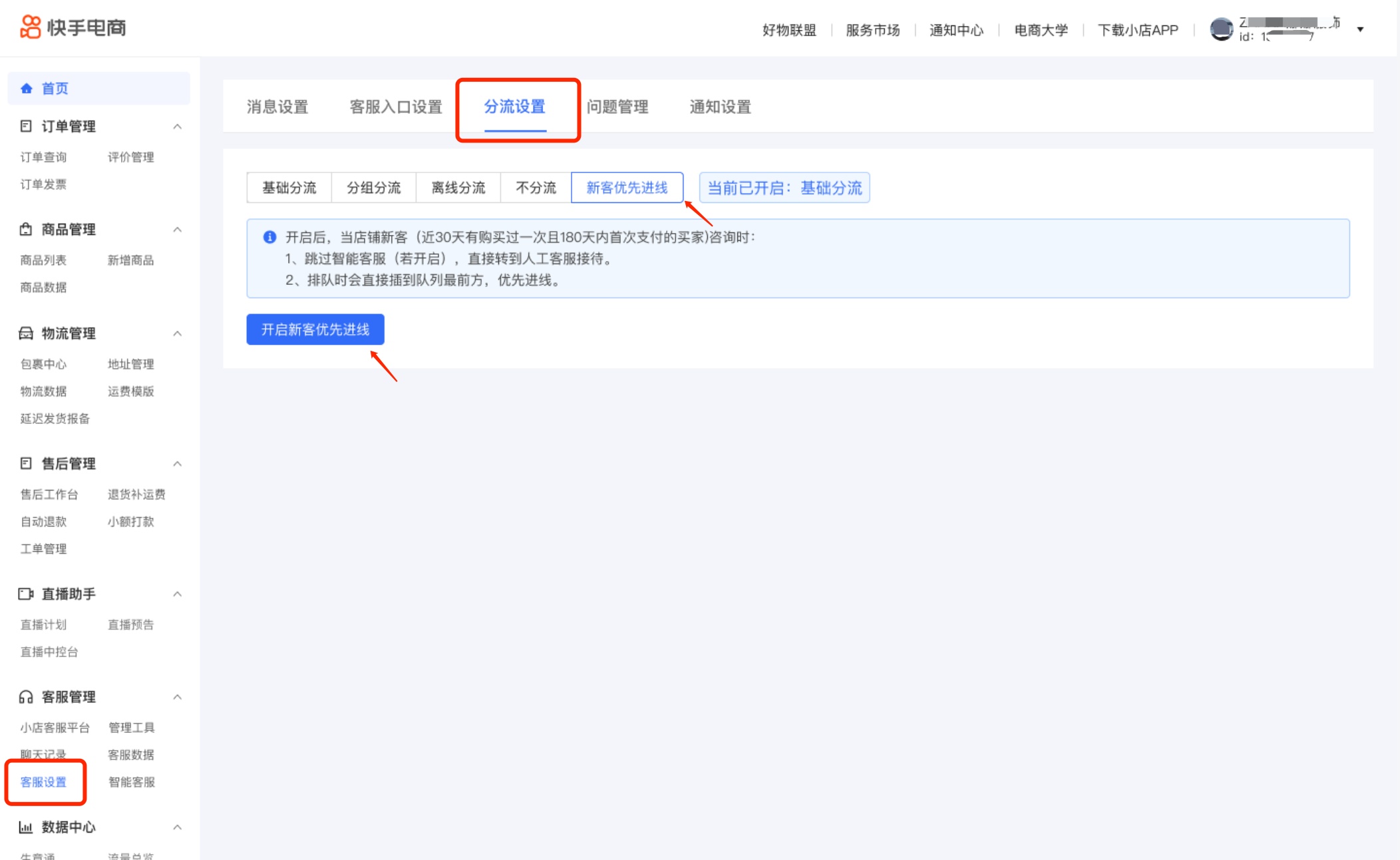Collapse the 订单管理 section chevron
The height and width of the screenshot is (860, 1400).
178,126
